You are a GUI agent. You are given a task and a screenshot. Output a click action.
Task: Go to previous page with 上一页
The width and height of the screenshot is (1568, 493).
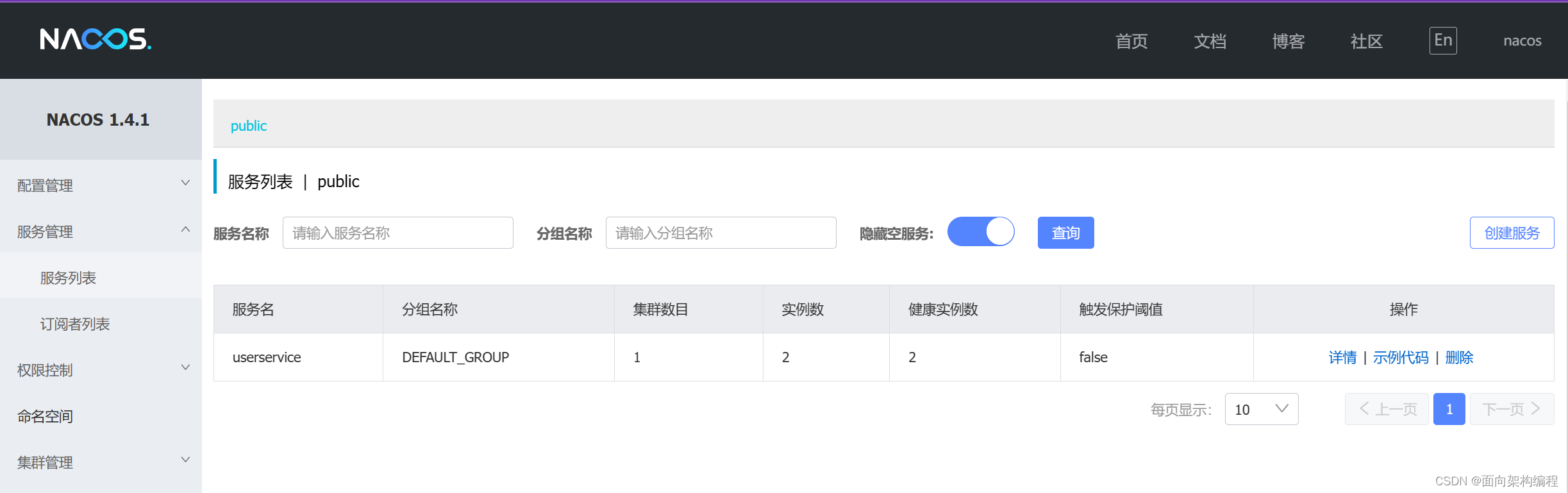1387,409
